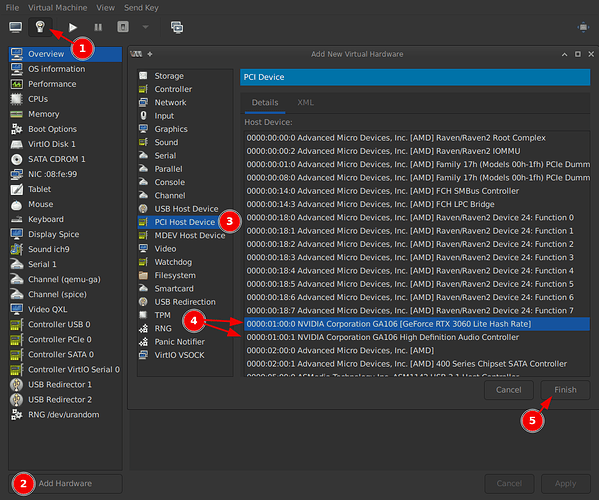Select 400 Series Chipset SATA Controller row

click(x=417, y=364)
